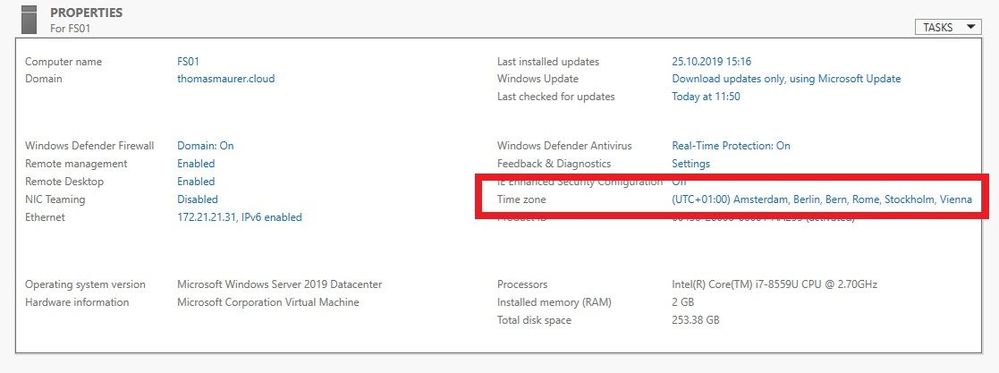The height and width of the screenshot is (373, 999).
Task: Click Feedback & Diagnostics Settings link
Action: pyautogui.click(x=691, y=164)
